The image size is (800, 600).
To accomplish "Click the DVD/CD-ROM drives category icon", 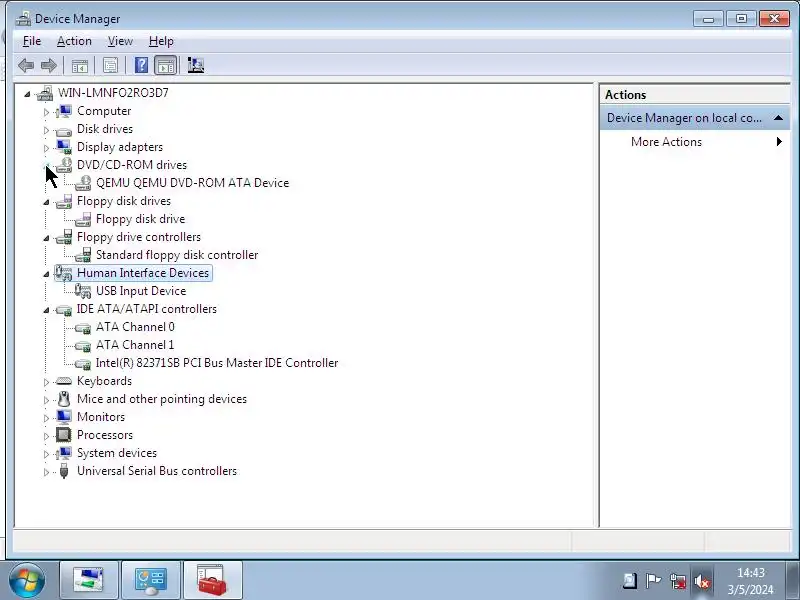I will pyautogui.click(x=64, y=165).
